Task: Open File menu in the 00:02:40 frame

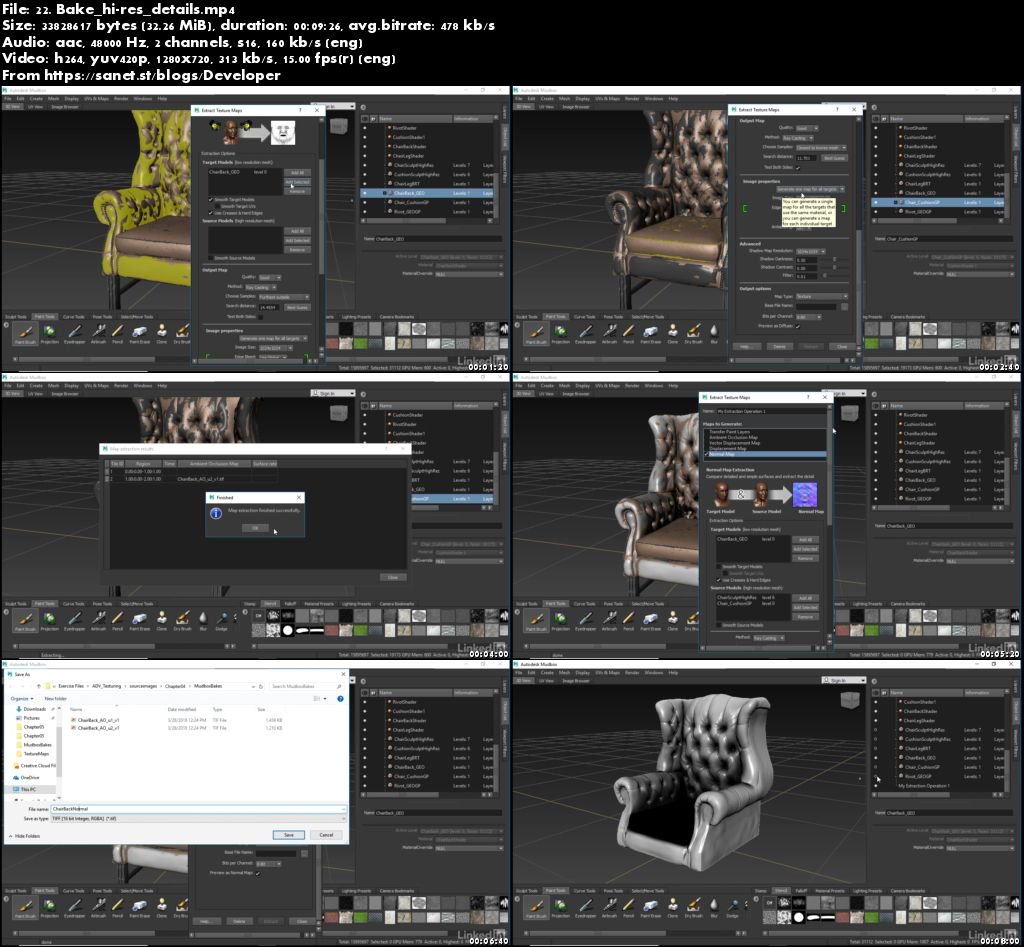Action: point(519,99)
